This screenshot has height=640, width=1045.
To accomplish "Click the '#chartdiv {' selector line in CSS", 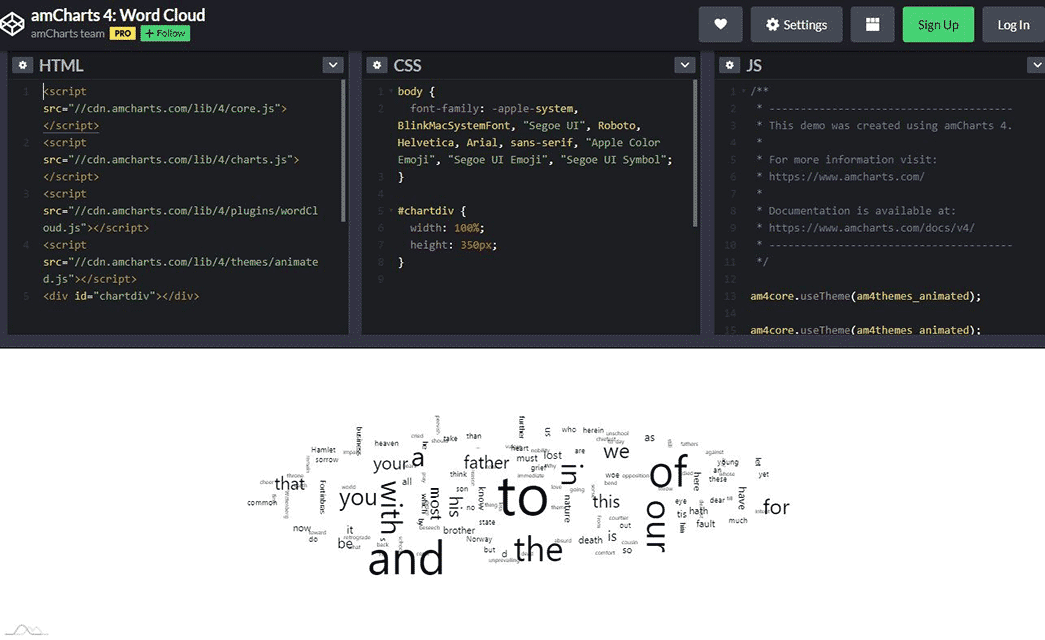I will (x=432, y=211).
